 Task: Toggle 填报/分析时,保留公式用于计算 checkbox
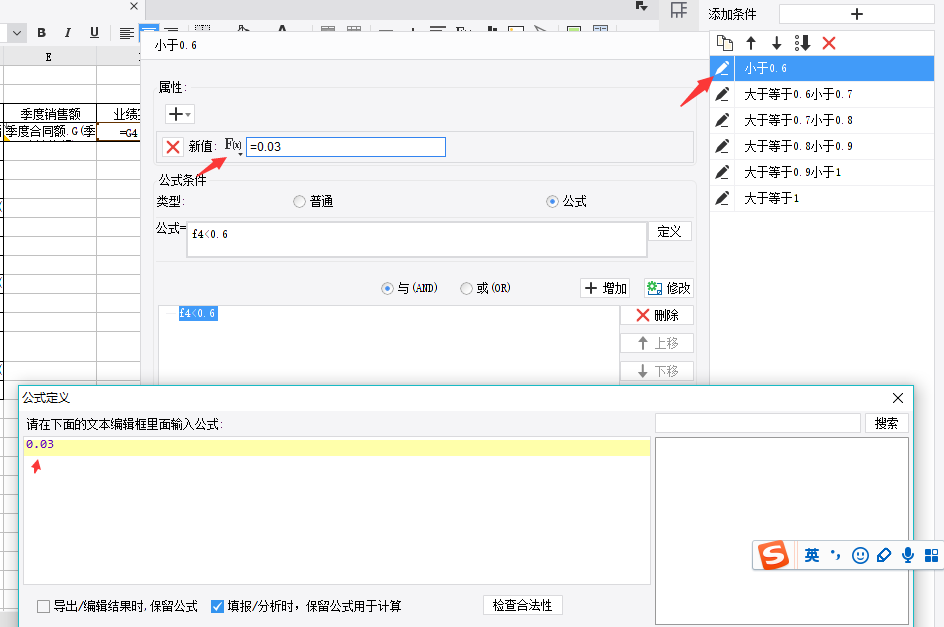(217, 607)
